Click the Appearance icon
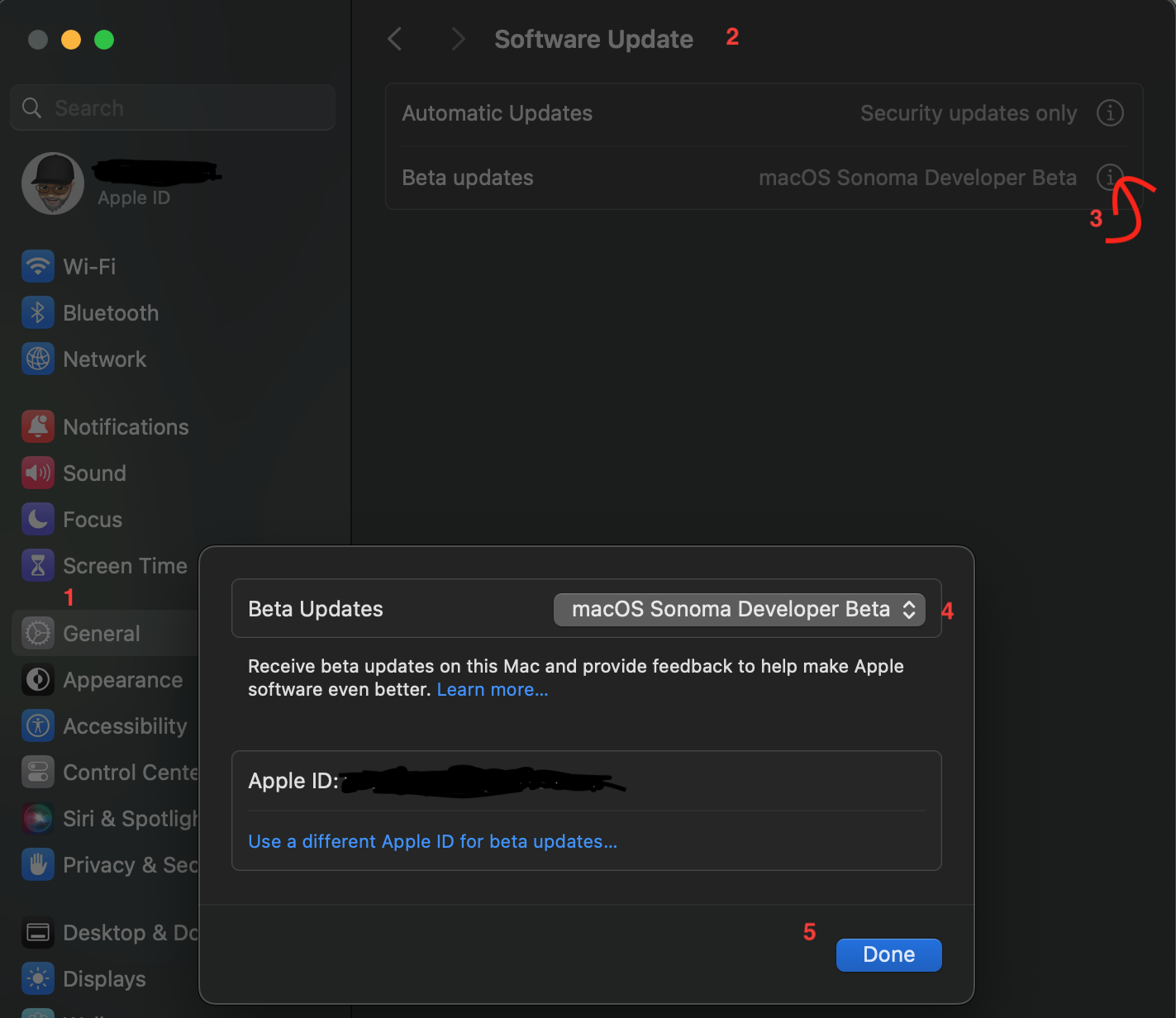Screen dimensions: 1176x1018 pyautogui.click(x=38, y=679)
